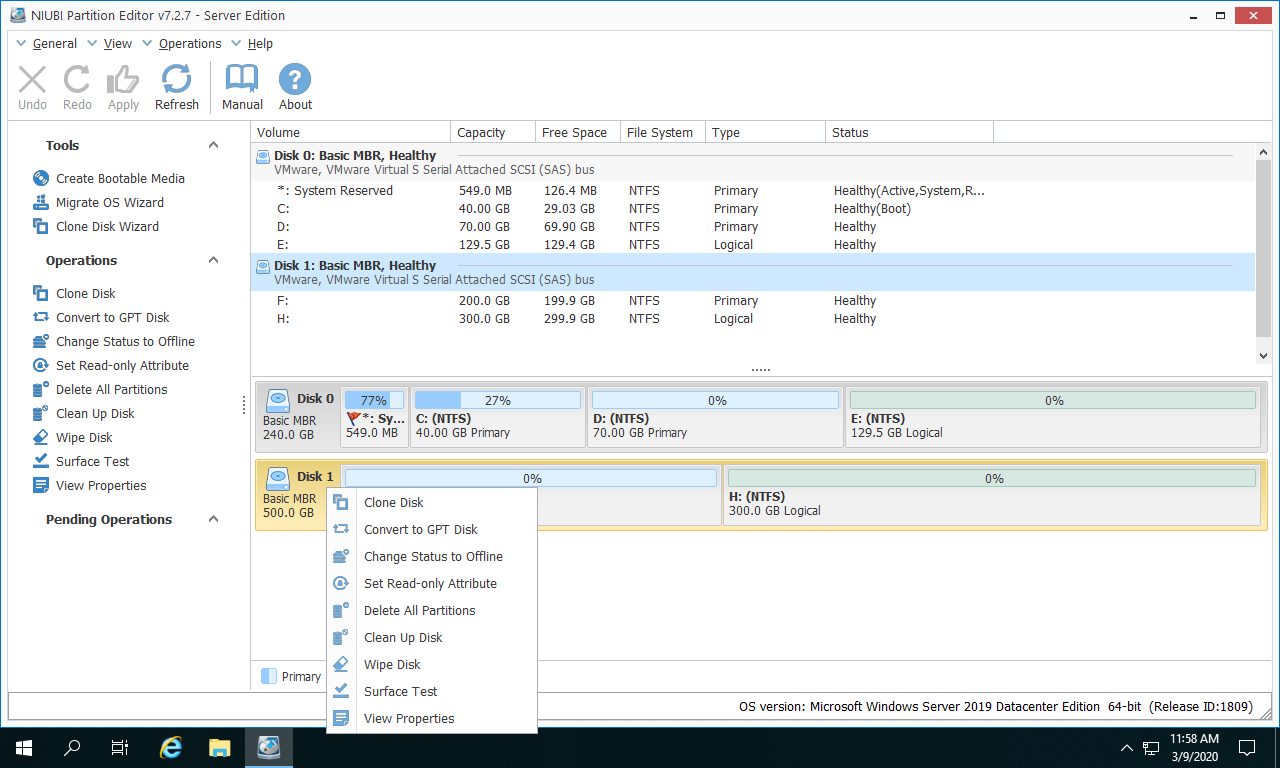Click Delete All Partitions in context menu

(x=419, y=610)
